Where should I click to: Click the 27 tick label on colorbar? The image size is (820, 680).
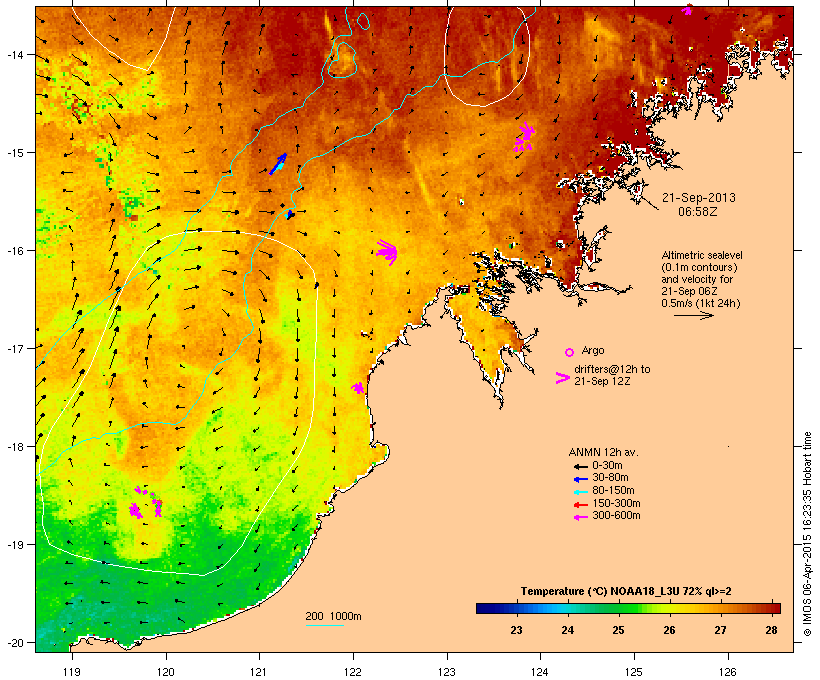721,630
